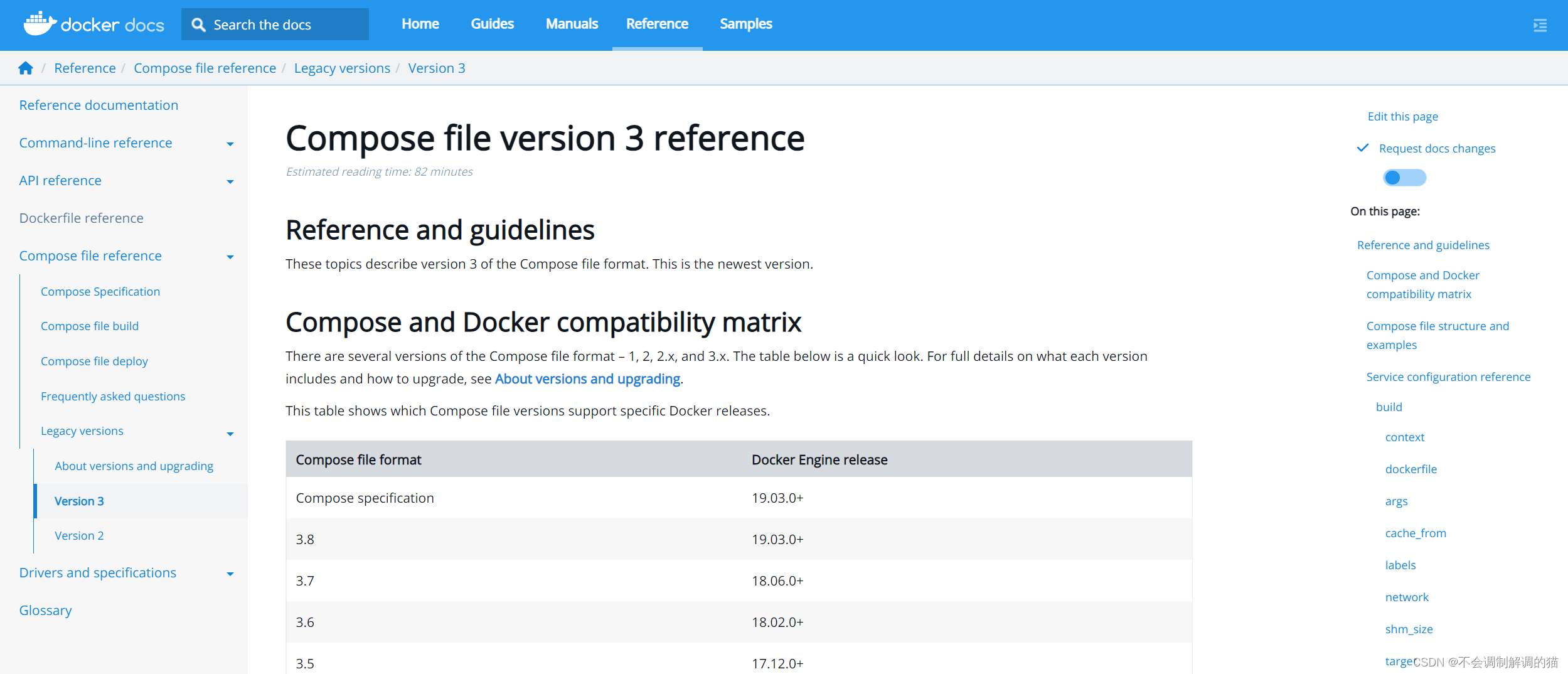This screenshot has height=674, width=1568.
Task: Collapse Compose file reference arrow
Action: point(230,257)
